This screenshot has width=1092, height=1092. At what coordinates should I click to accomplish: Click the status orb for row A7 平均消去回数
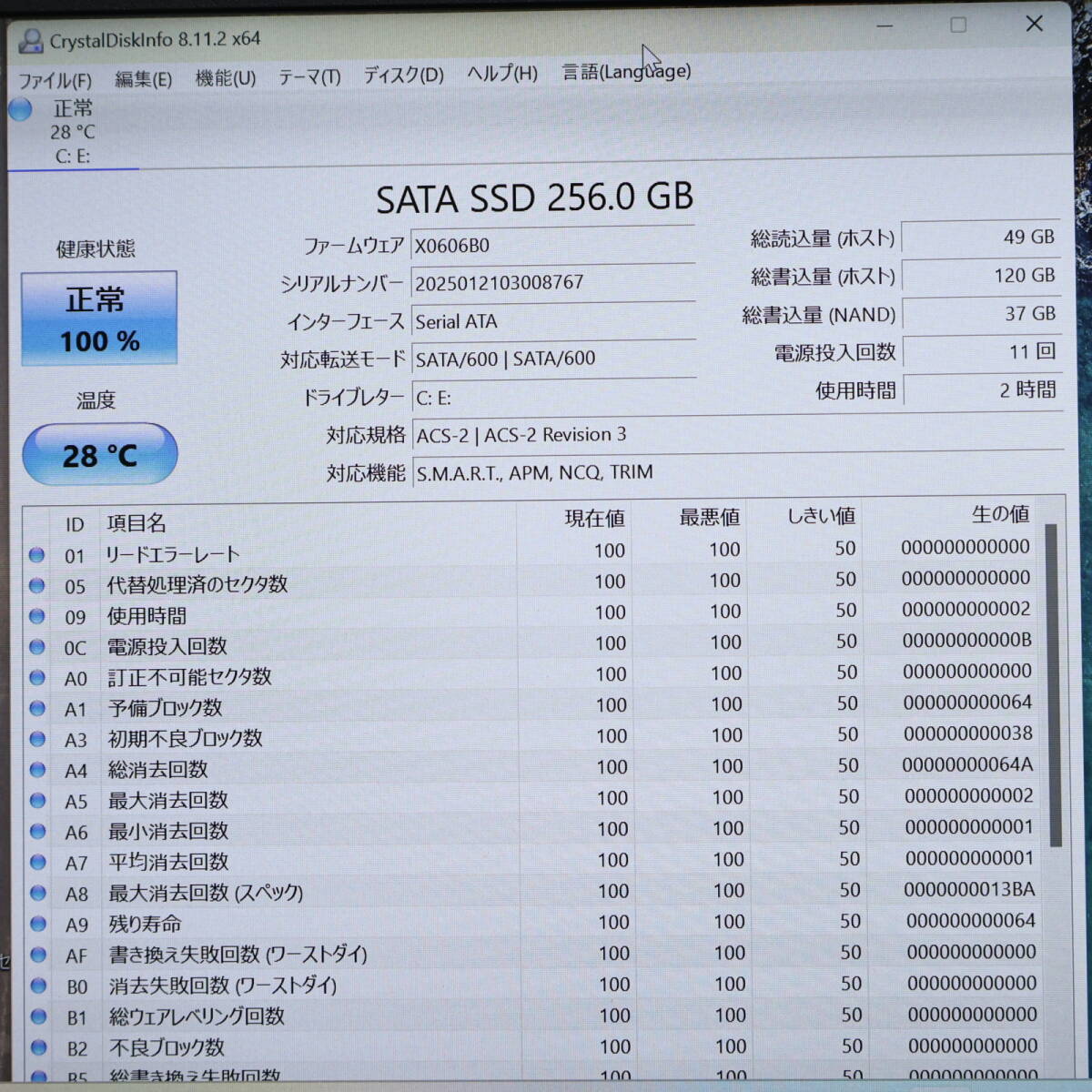pyautogui.click(x=38, y=863)
